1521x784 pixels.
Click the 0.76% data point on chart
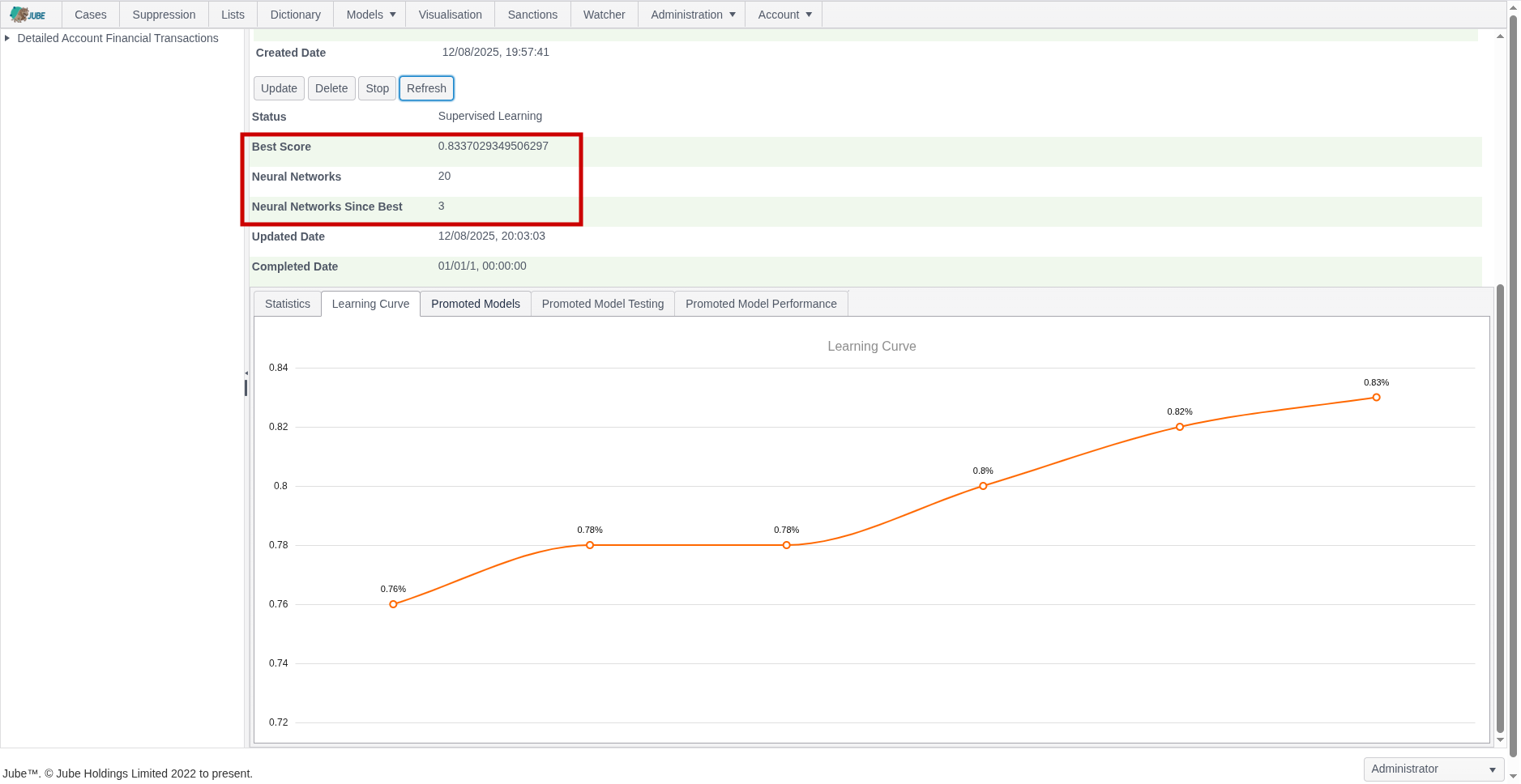click(393, 604)
